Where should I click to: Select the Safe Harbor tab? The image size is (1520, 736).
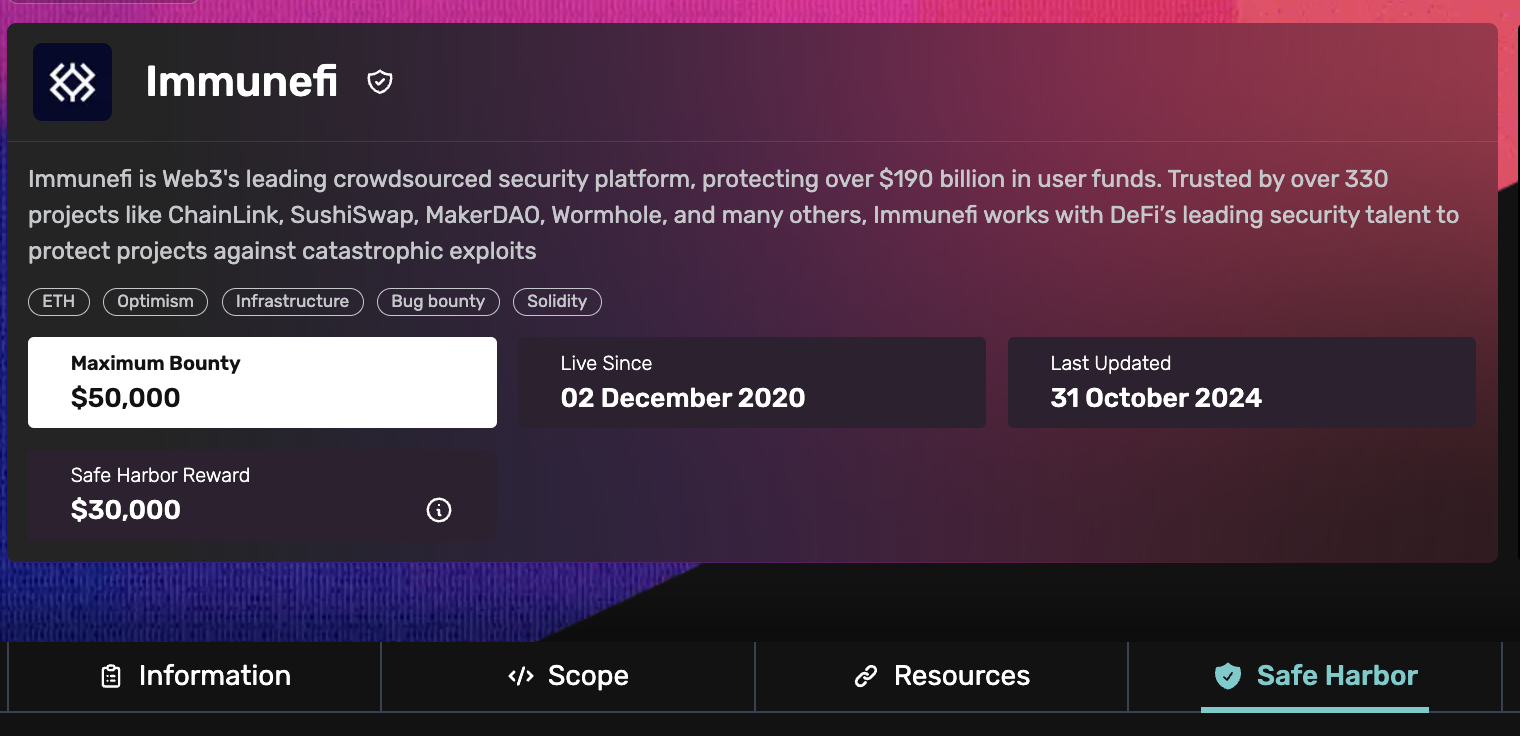click(1315, 677)
